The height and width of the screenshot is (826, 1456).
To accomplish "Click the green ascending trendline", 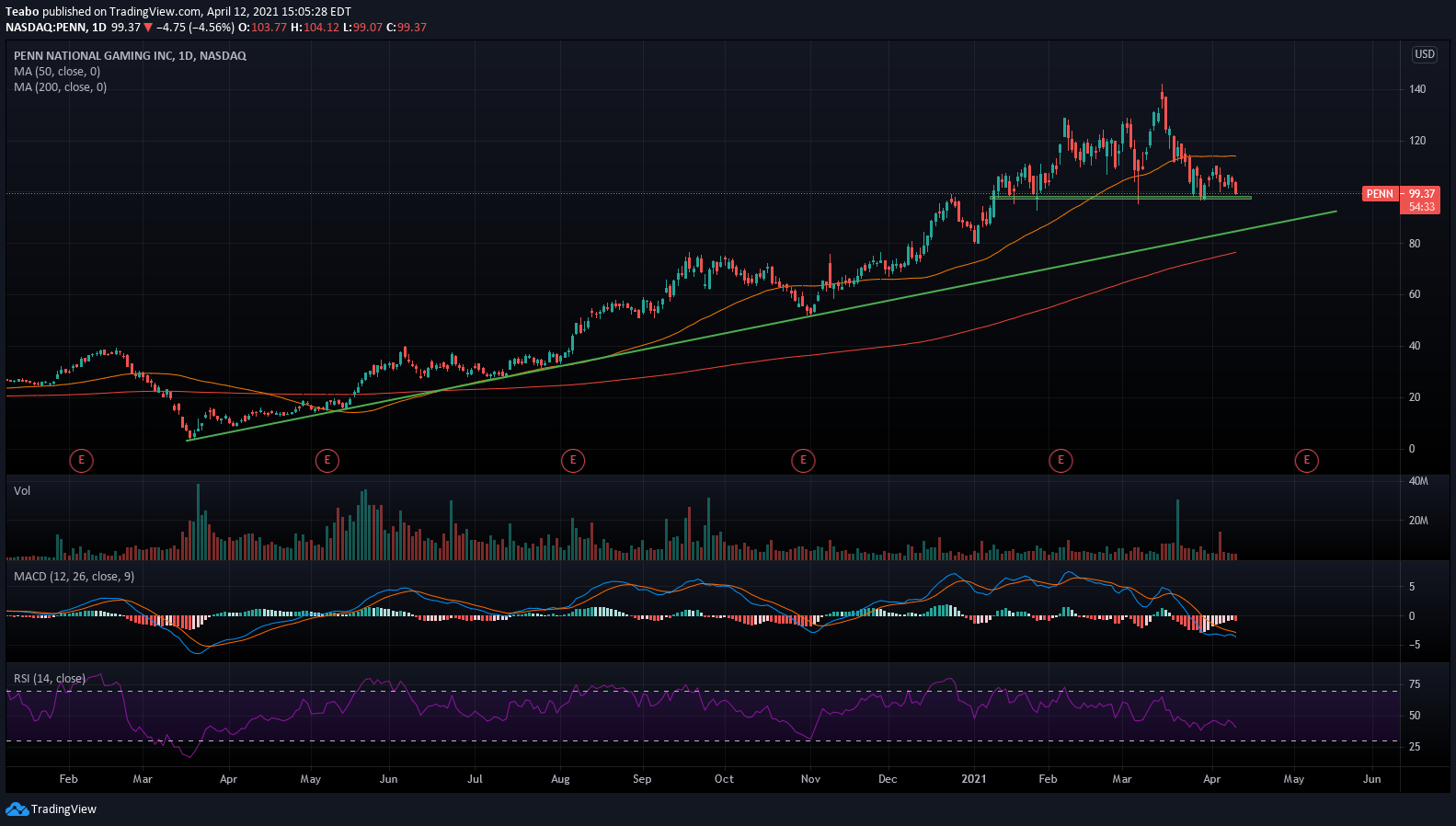I will click(x=762, y=326).
